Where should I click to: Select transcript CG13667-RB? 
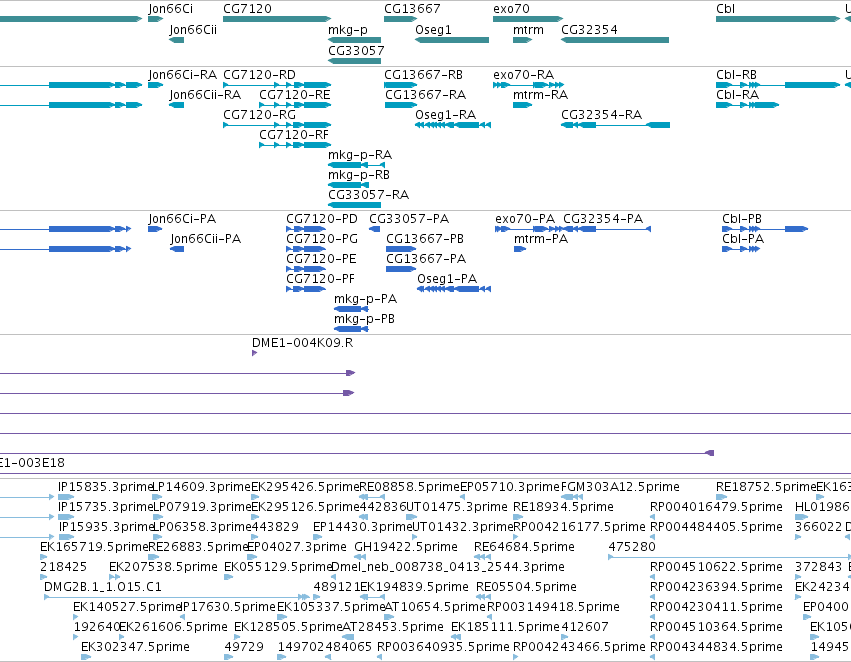pyautogui.click(x=401, y=85)
